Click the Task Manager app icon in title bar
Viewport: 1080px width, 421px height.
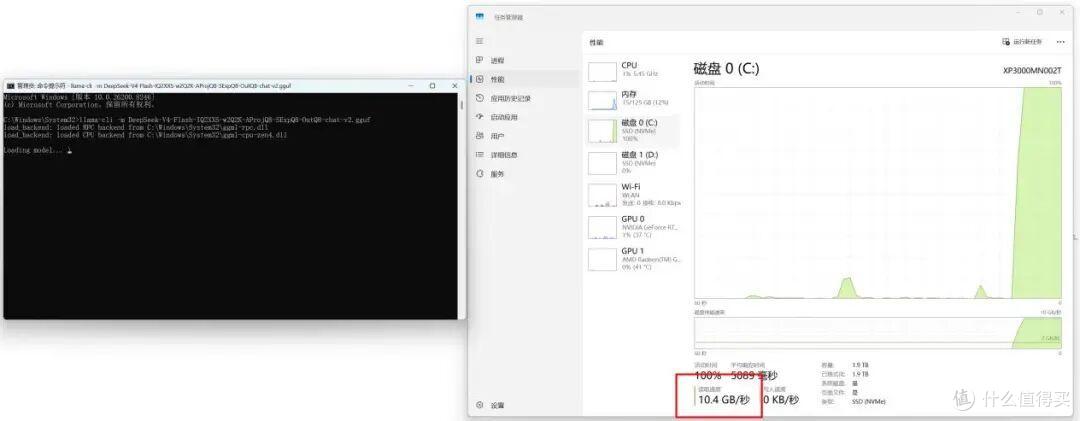(x=479, y=17)
